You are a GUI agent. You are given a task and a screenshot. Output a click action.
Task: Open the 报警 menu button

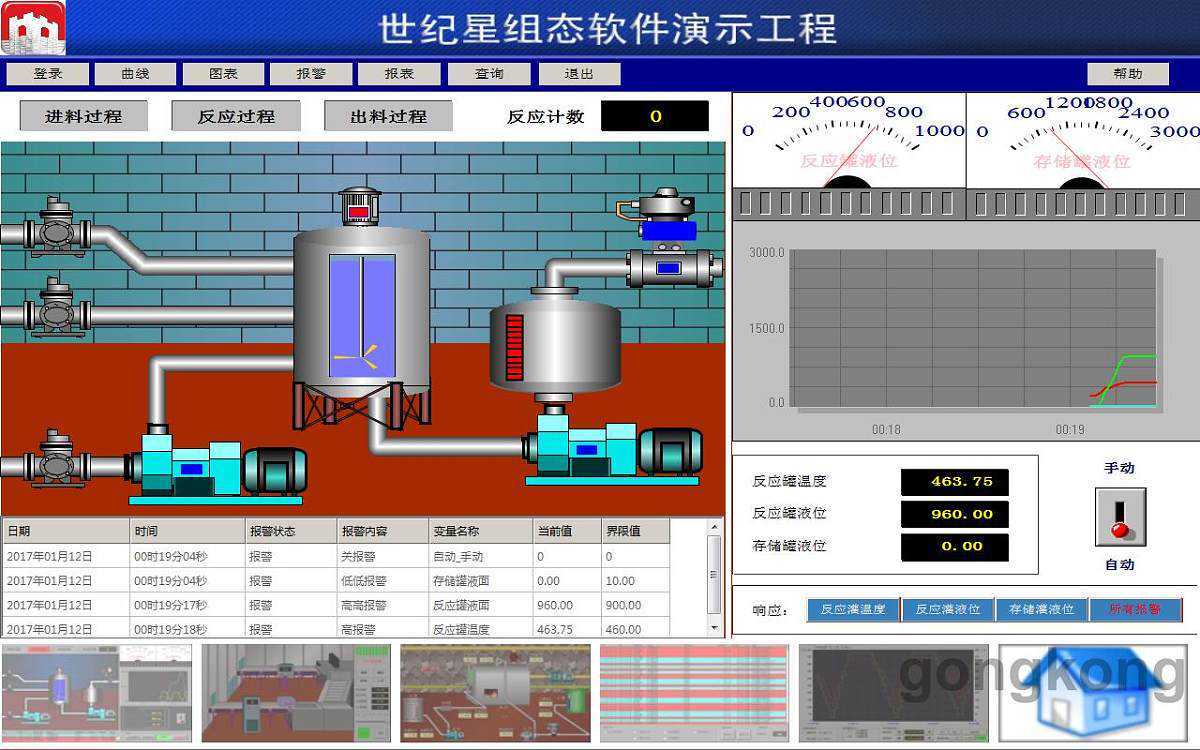[x=311, y=74]
